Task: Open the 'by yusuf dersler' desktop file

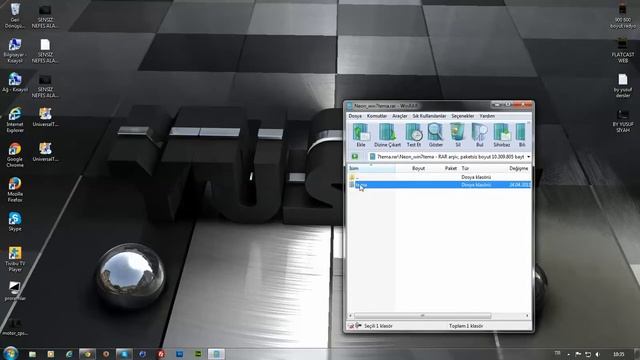Action: coord(622,86)
